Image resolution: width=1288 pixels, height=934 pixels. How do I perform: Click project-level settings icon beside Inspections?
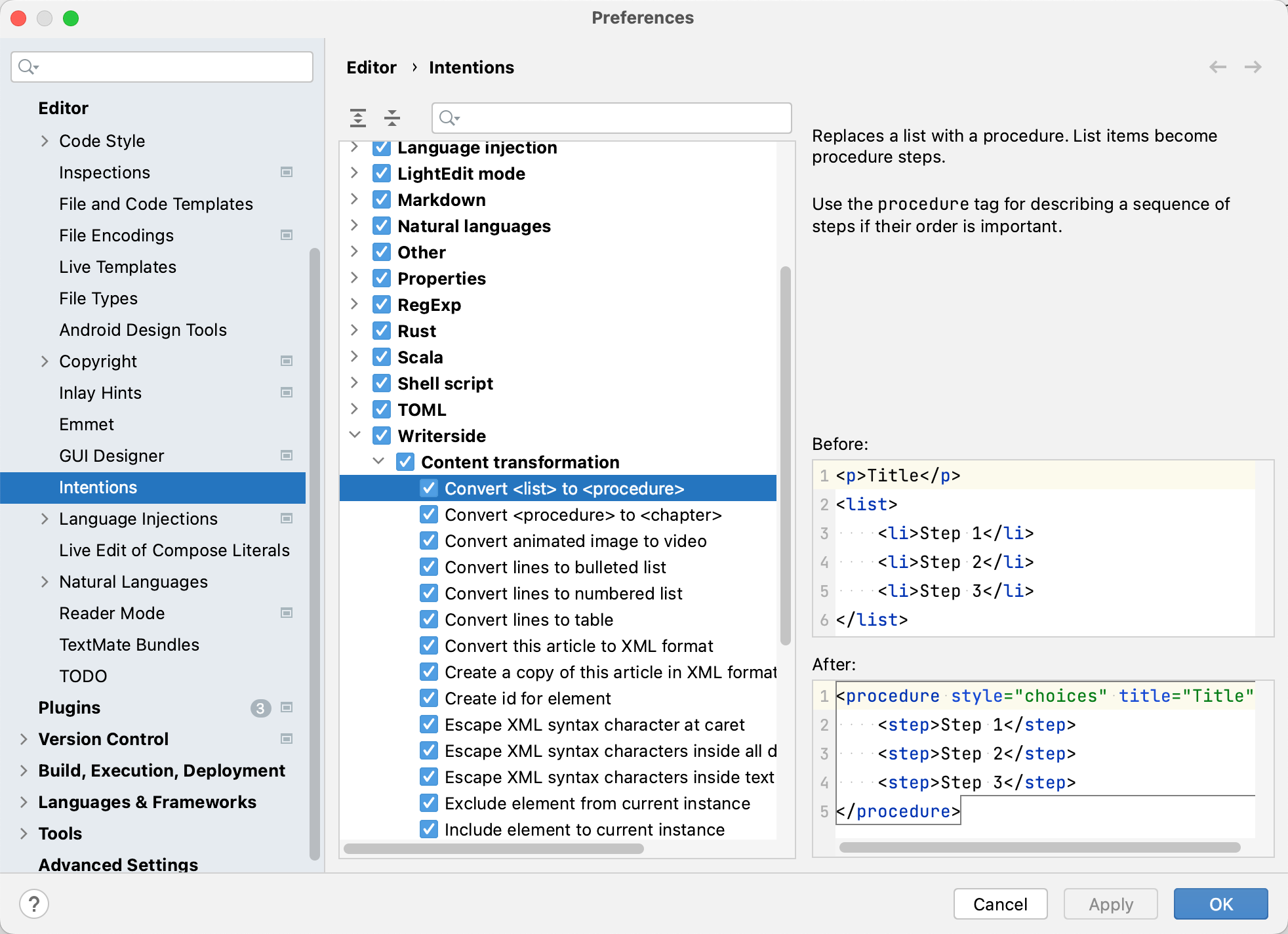pyautogui.click(x=287, y=172)
